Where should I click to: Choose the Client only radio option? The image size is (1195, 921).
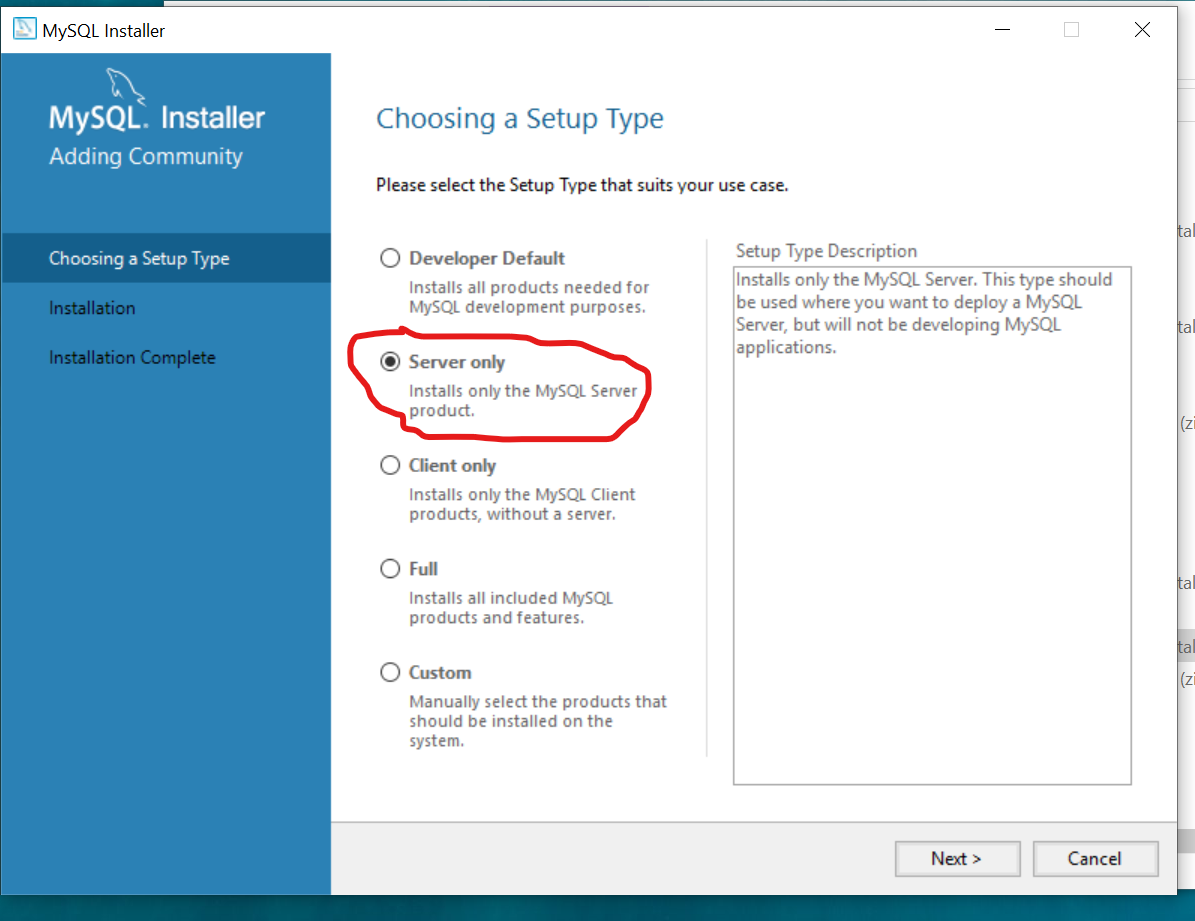pos(389,465)
